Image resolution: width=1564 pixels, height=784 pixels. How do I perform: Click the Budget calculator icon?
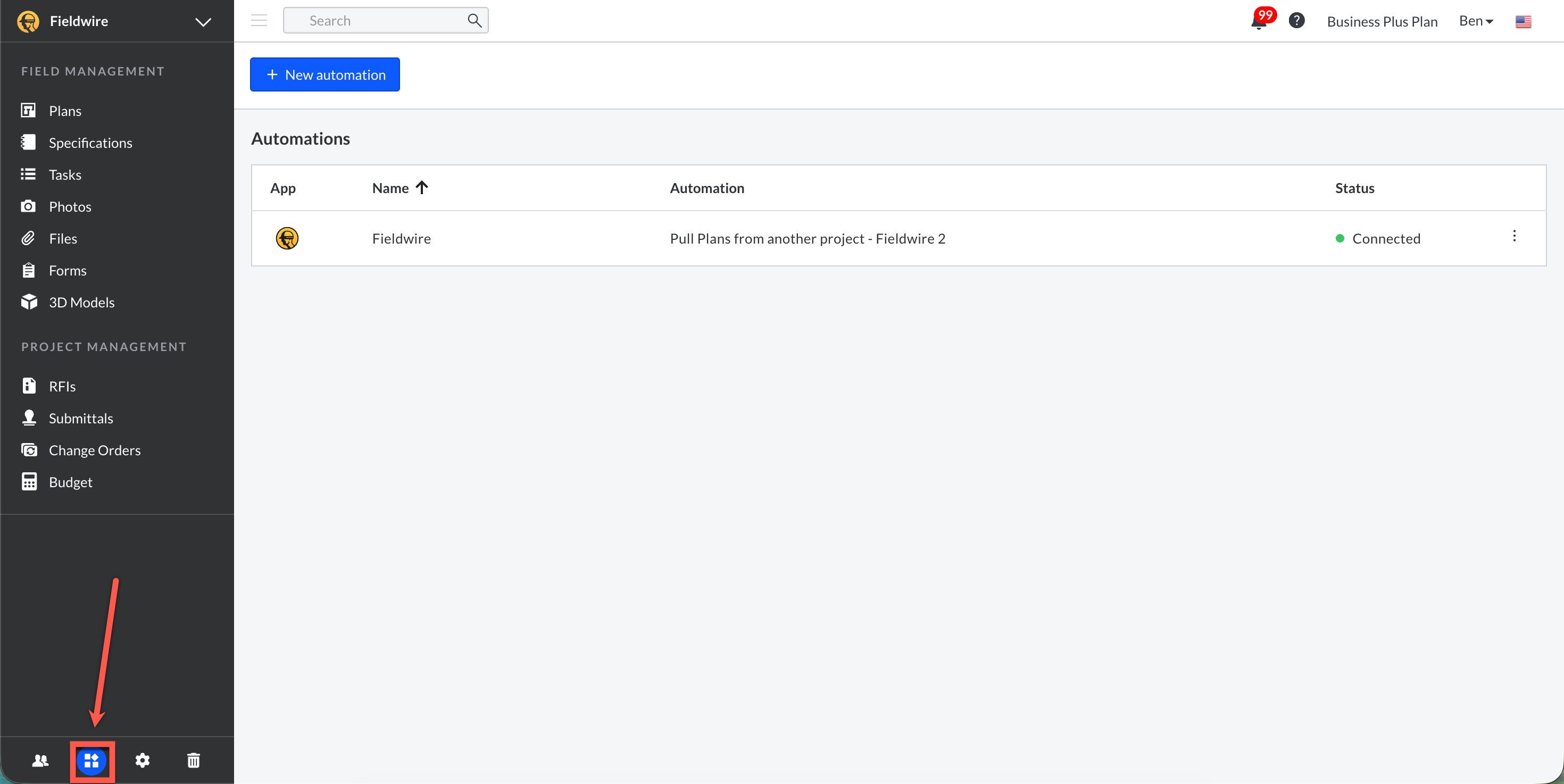click(x=29, y=481)
